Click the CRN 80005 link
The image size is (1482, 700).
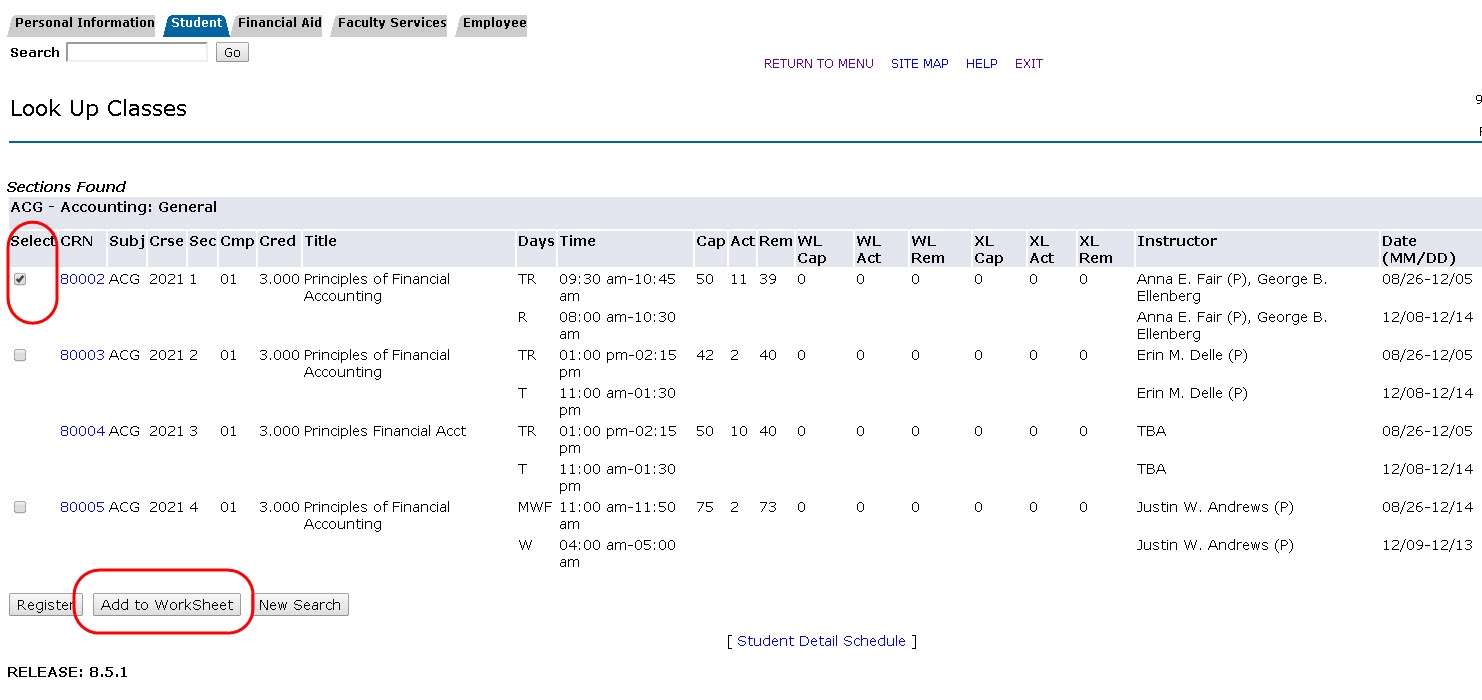coord(82,508)
